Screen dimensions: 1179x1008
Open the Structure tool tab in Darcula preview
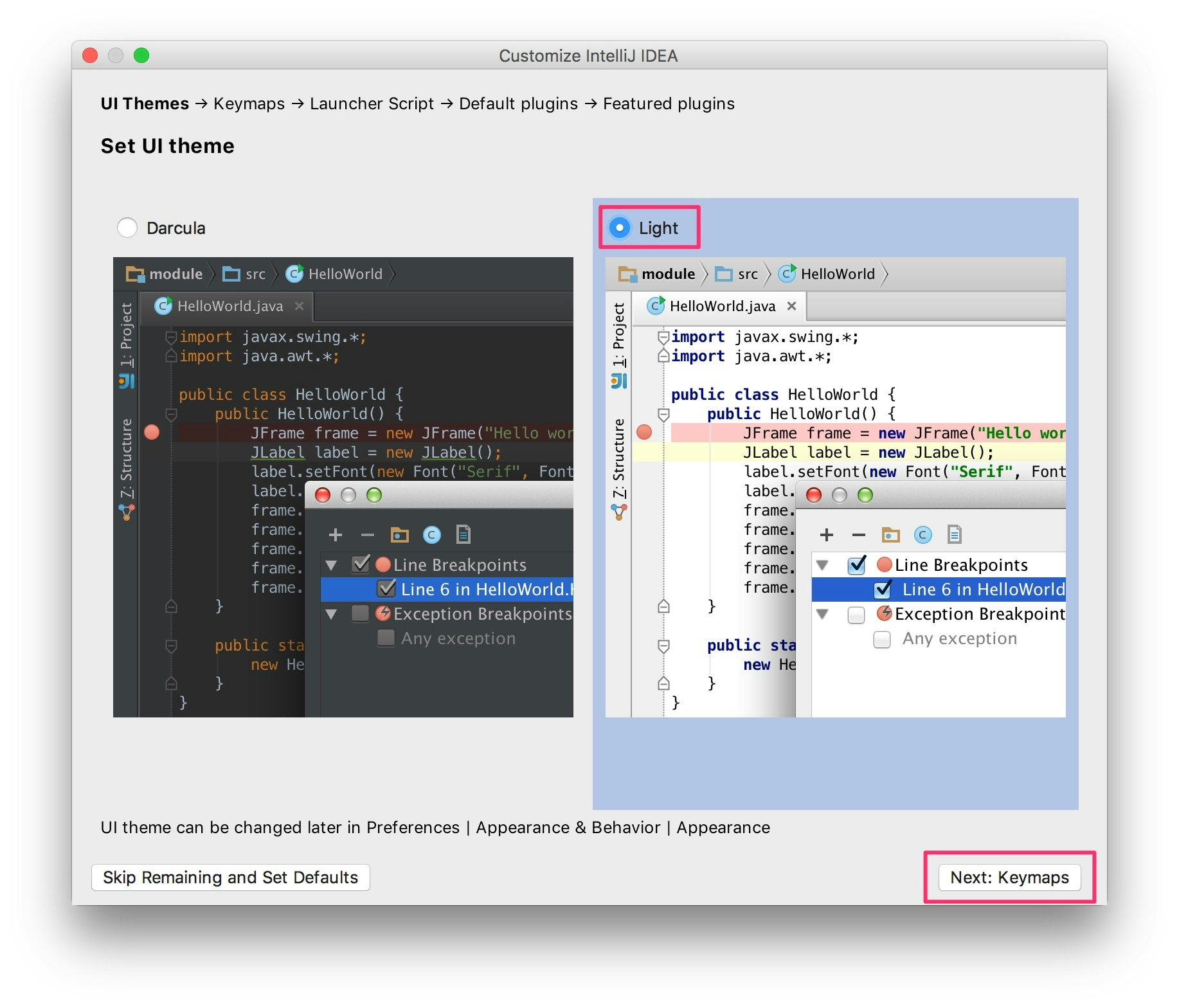pyautogui.click(x=126, y=469)
